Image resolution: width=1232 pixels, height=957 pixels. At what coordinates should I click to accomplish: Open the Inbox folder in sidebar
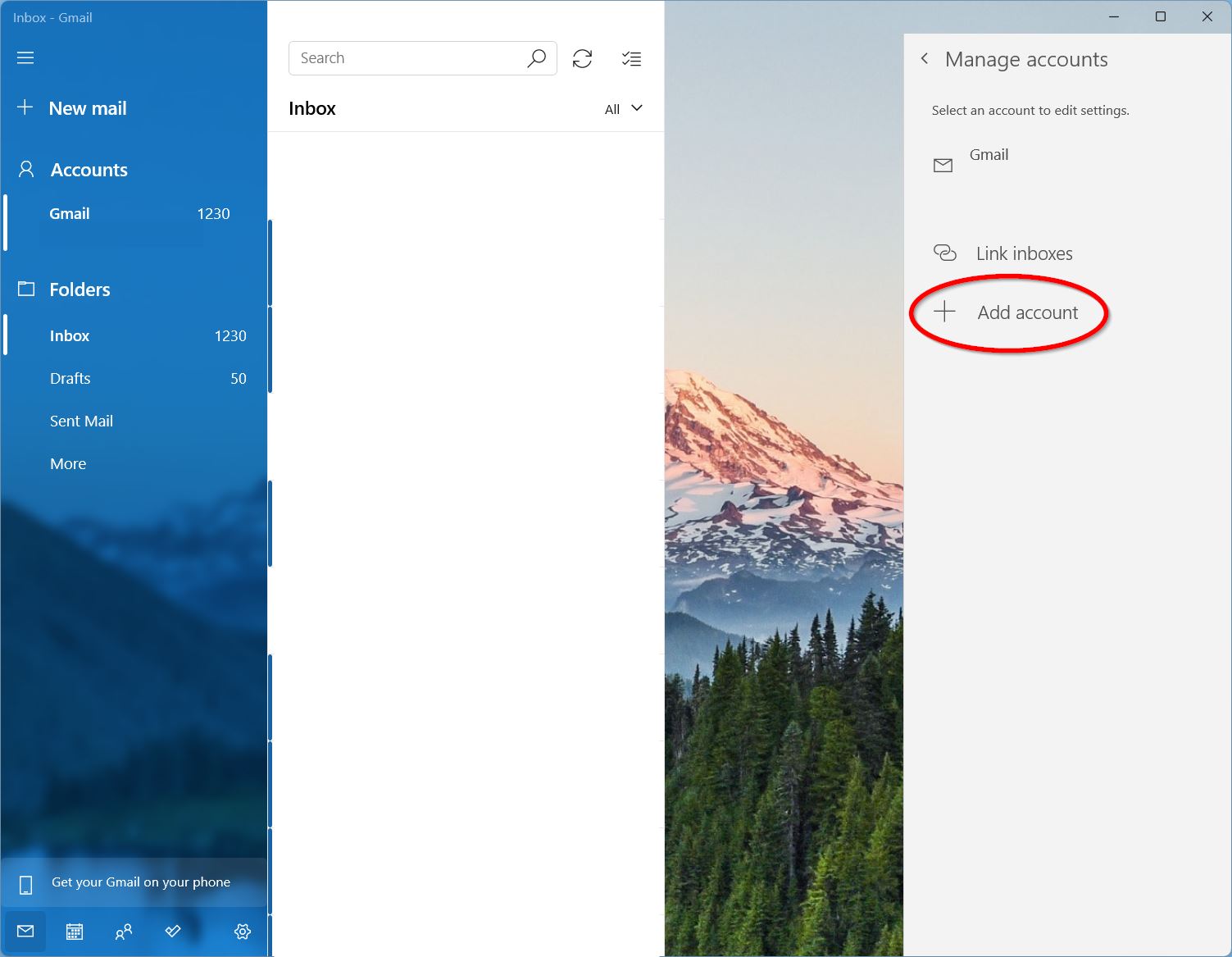(134, 335)
